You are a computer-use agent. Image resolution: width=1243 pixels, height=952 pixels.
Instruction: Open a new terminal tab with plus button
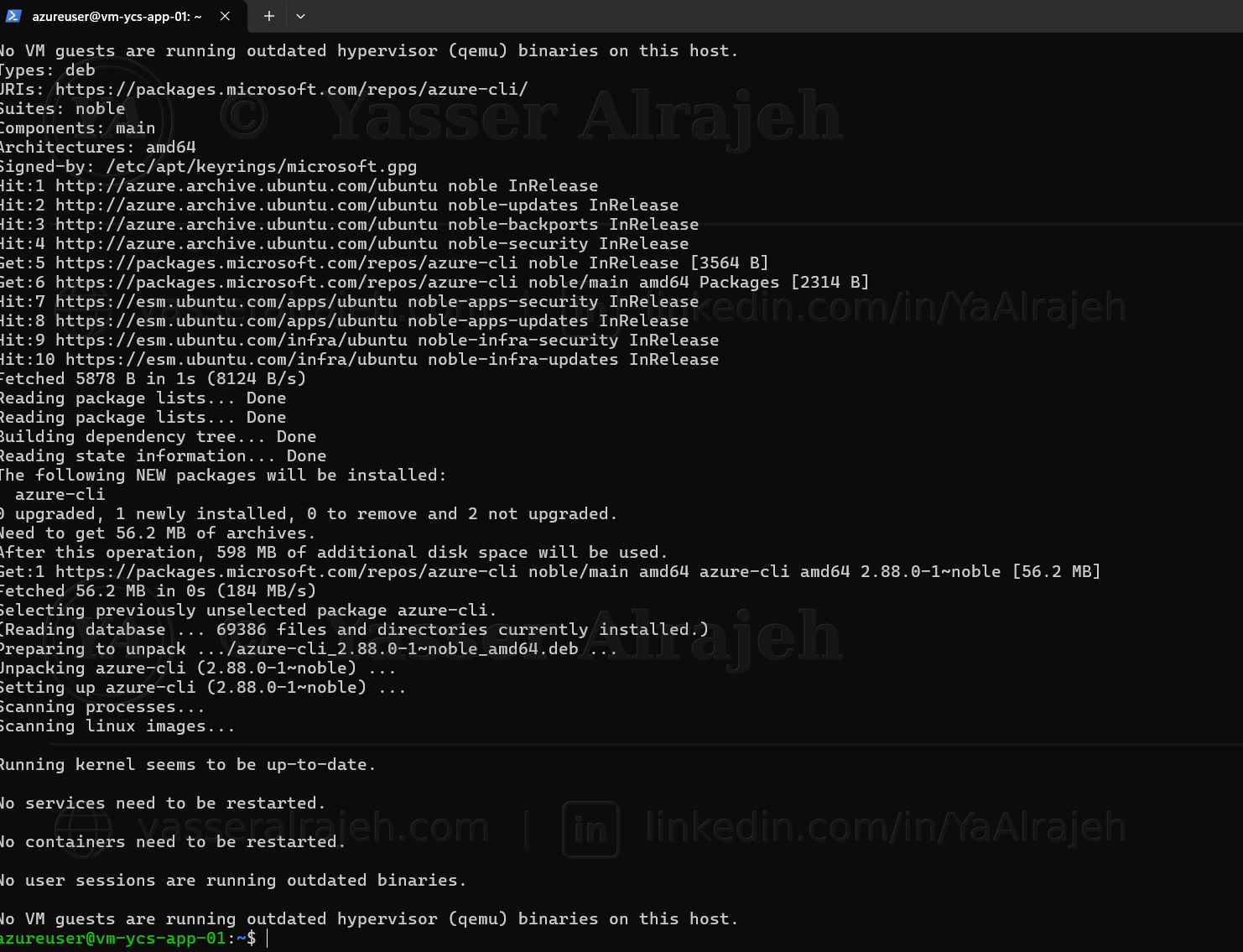click(x=268, y=16)
